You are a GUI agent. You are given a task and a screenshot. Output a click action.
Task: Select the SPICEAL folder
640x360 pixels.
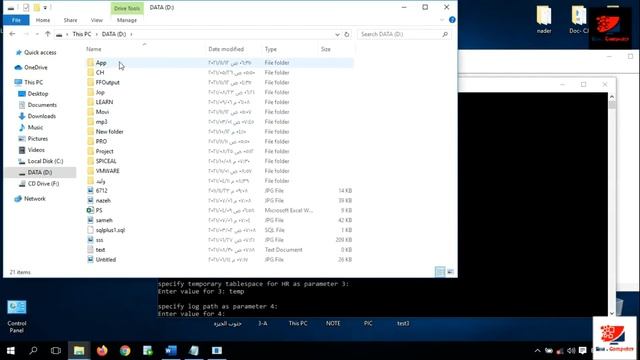pos(106,161)
